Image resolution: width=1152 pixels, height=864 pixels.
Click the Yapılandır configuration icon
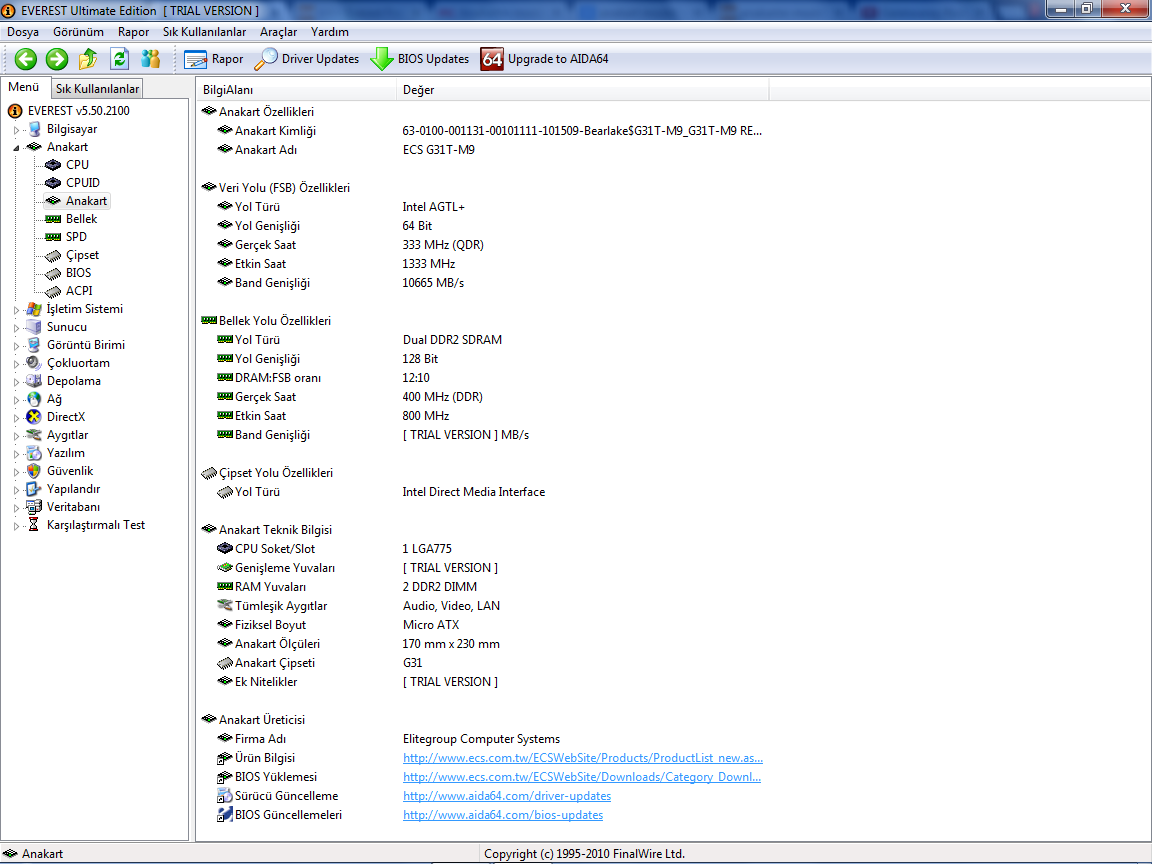34,489
